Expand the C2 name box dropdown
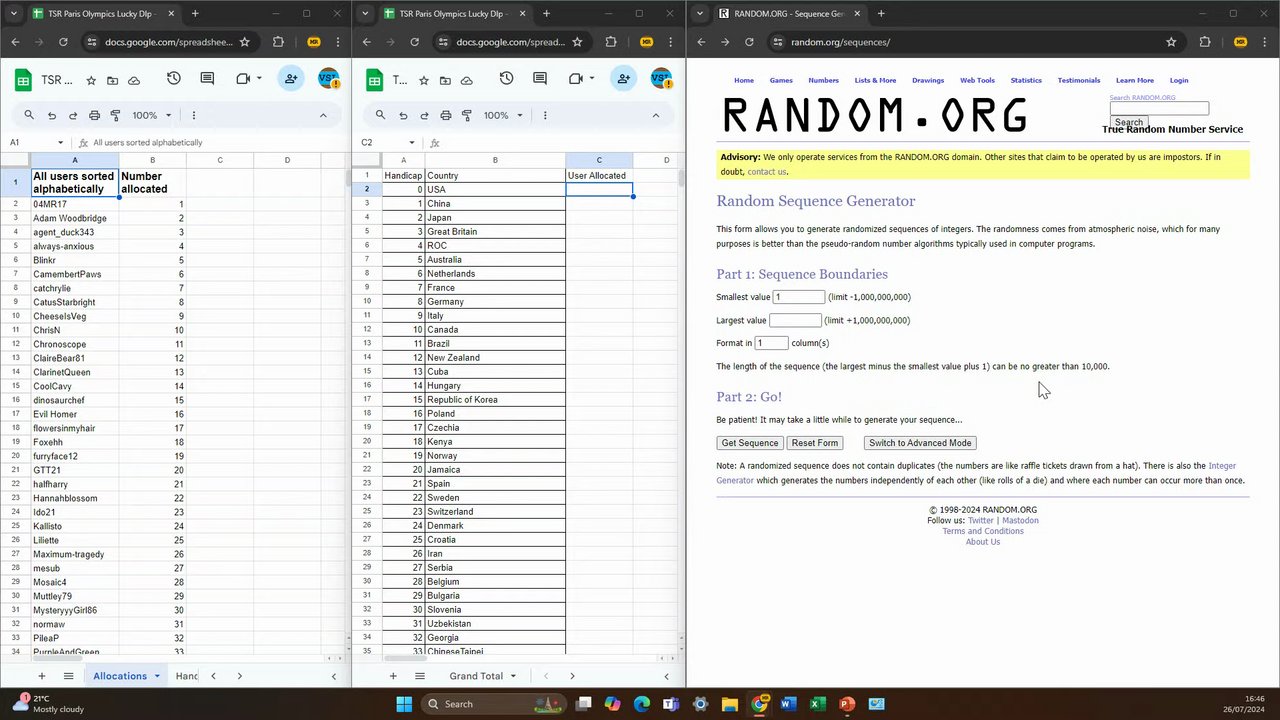This screenshot has width=1280, height=720. pos(411,143)
